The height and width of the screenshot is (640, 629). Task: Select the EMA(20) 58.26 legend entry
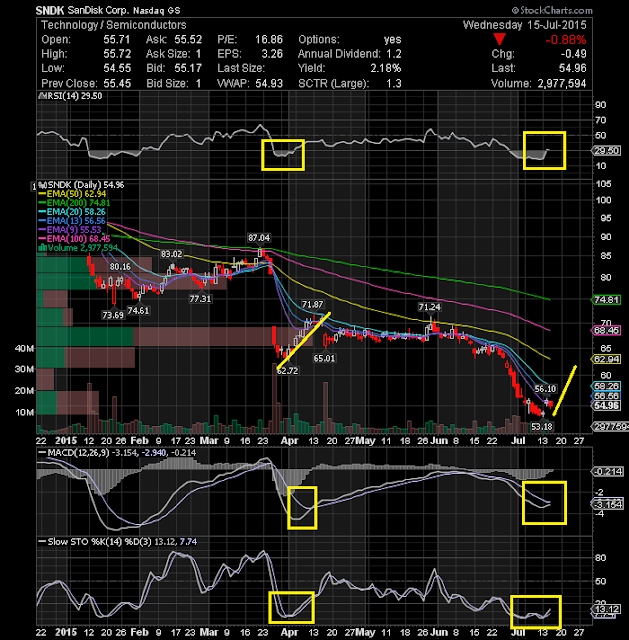point(72,212)
